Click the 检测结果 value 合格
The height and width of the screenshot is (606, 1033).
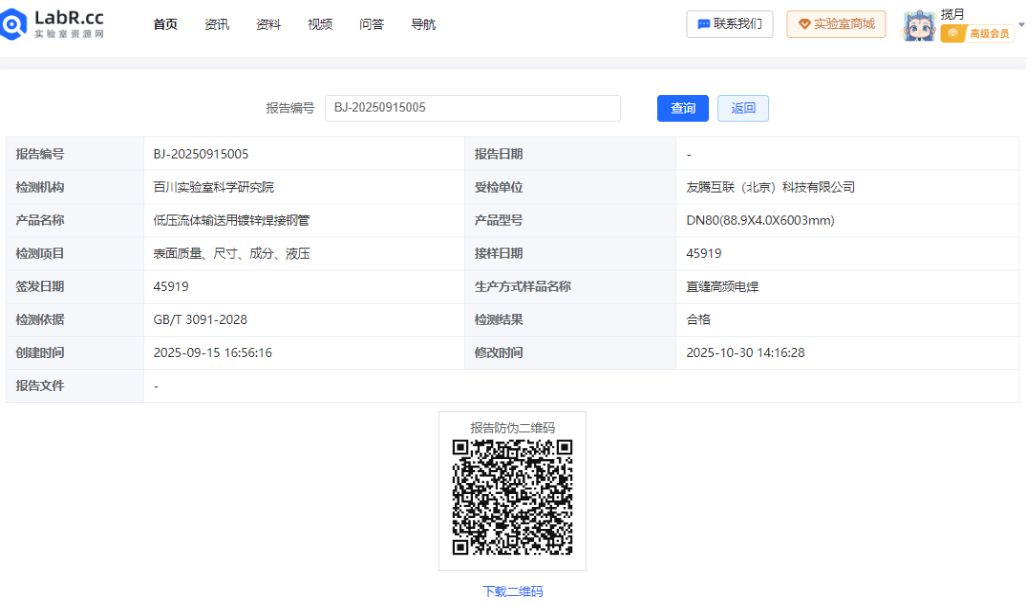click(698, 320)
